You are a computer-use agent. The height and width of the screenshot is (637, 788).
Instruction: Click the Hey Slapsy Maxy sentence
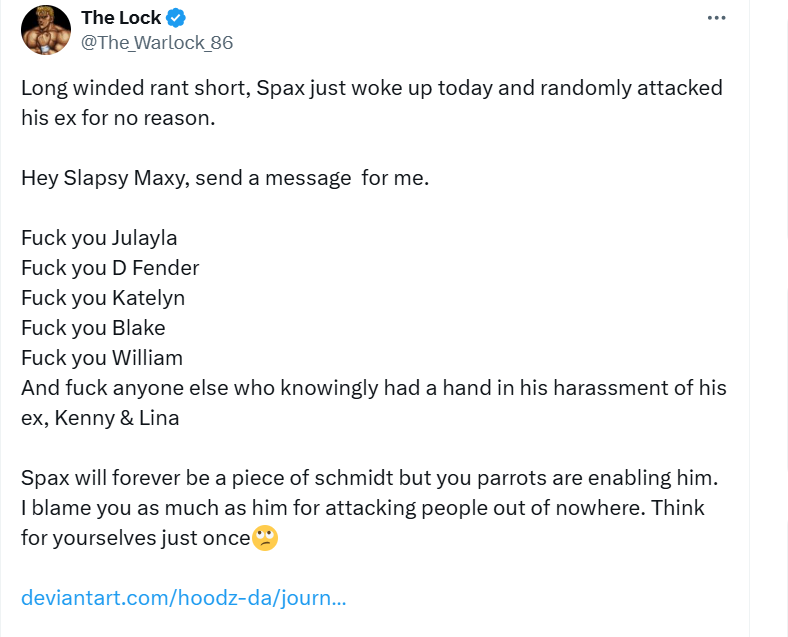tap(224, 178)
